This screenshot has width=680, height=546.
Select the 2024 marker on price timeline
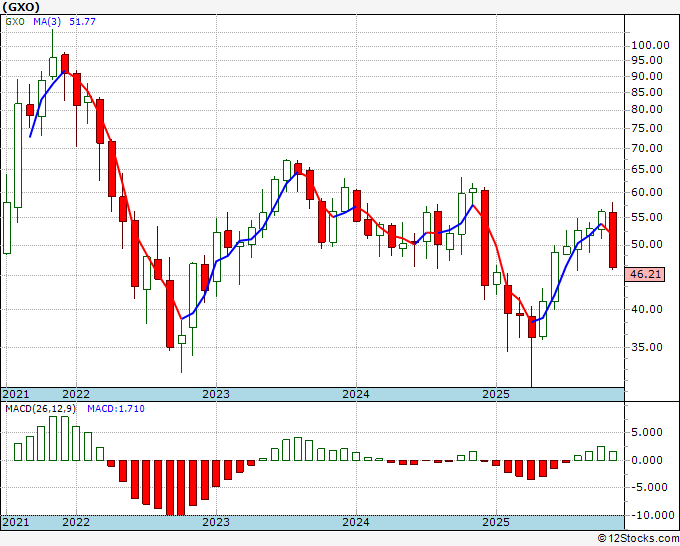[356, 394]
